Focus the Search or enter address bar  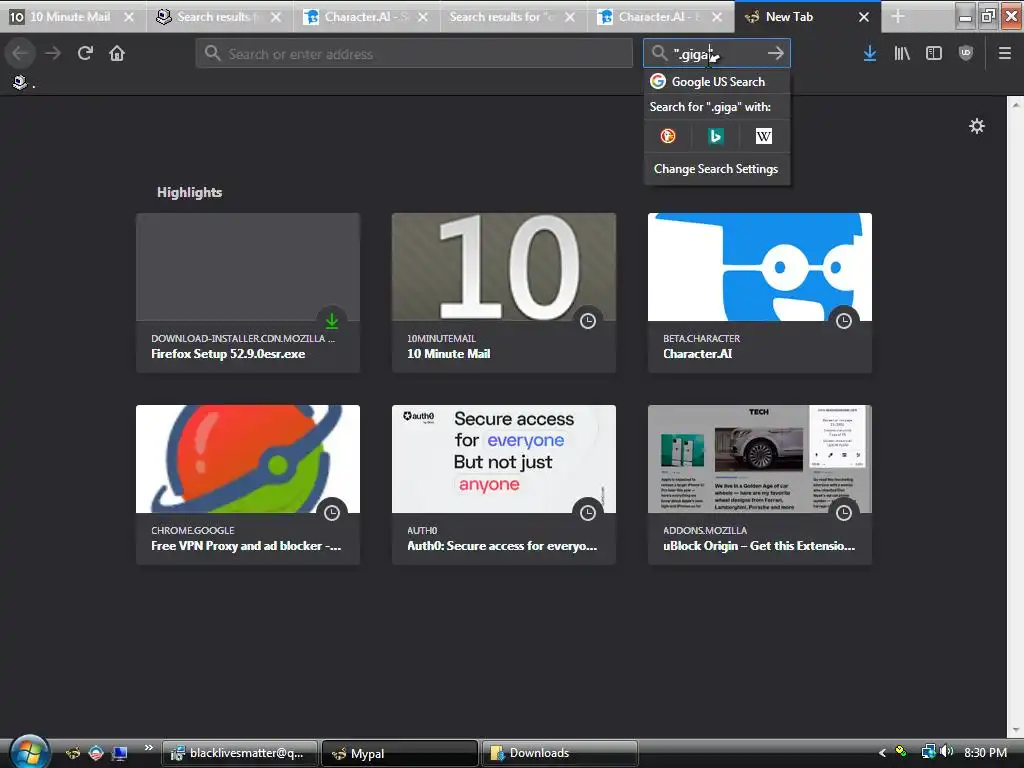coord(414,54)
